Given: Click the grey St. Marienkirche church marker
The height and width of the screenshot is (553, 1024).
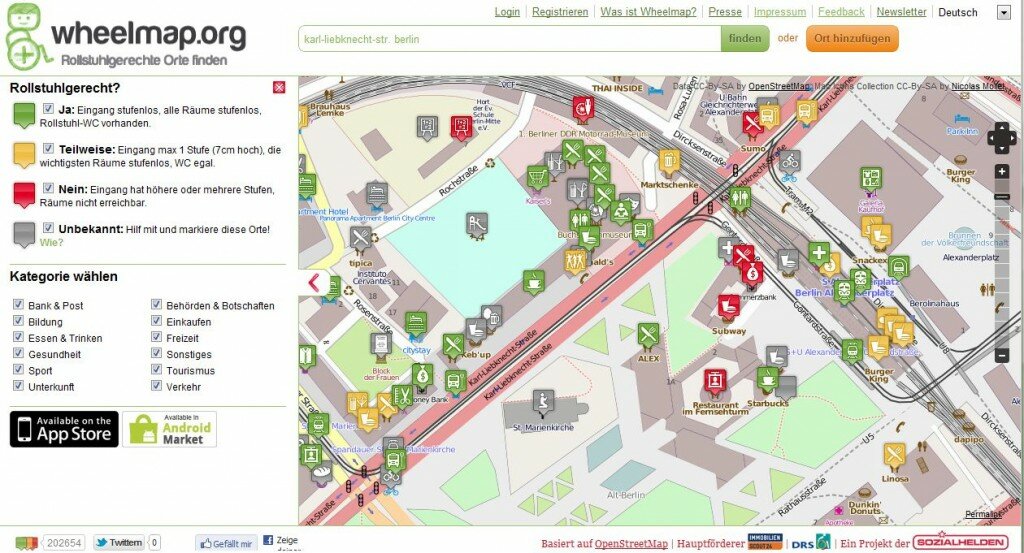Looking at the screenshot, I should point(543,403).
